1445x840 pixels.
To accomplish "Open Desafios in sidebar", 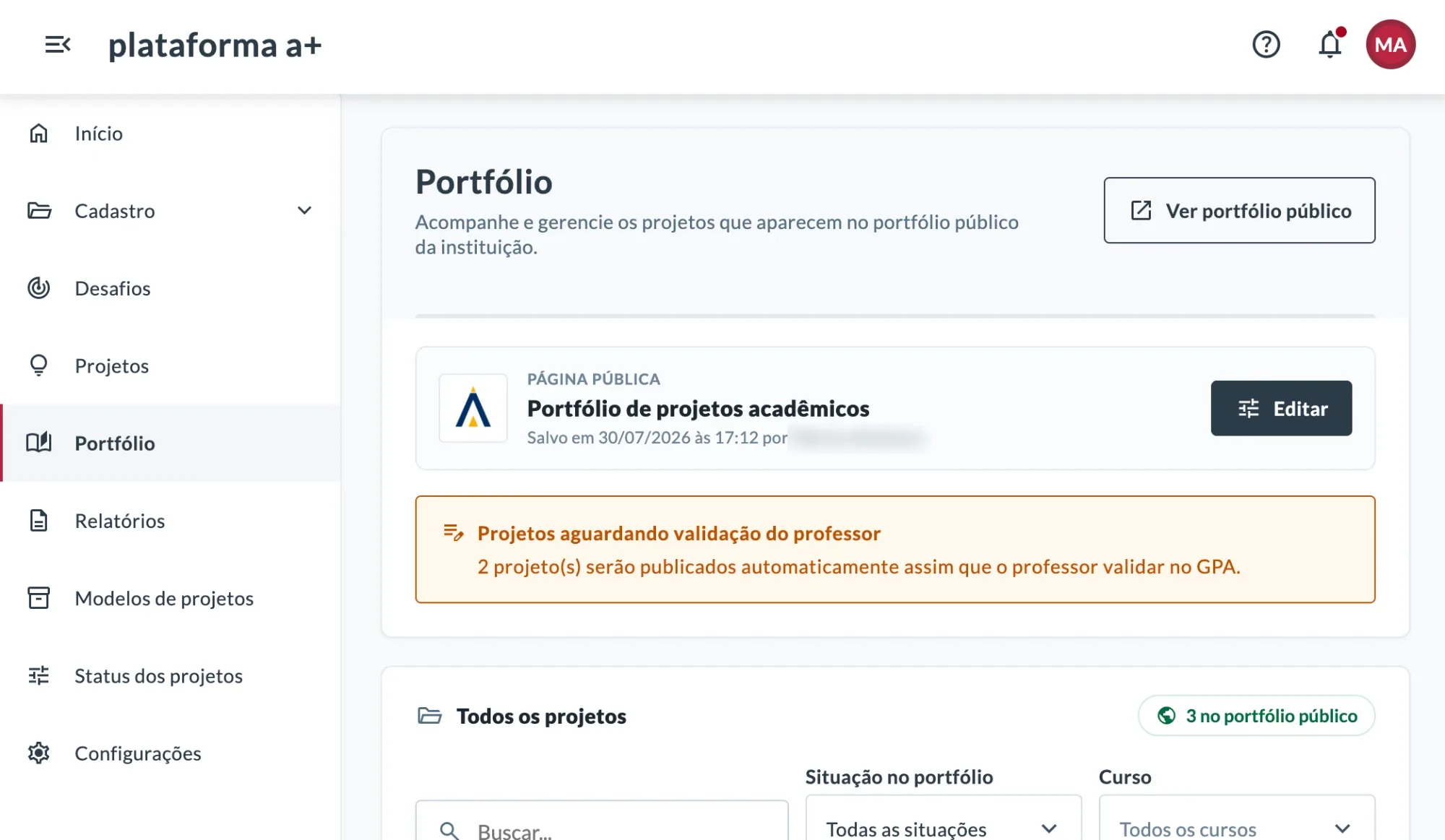I will 171,288.
